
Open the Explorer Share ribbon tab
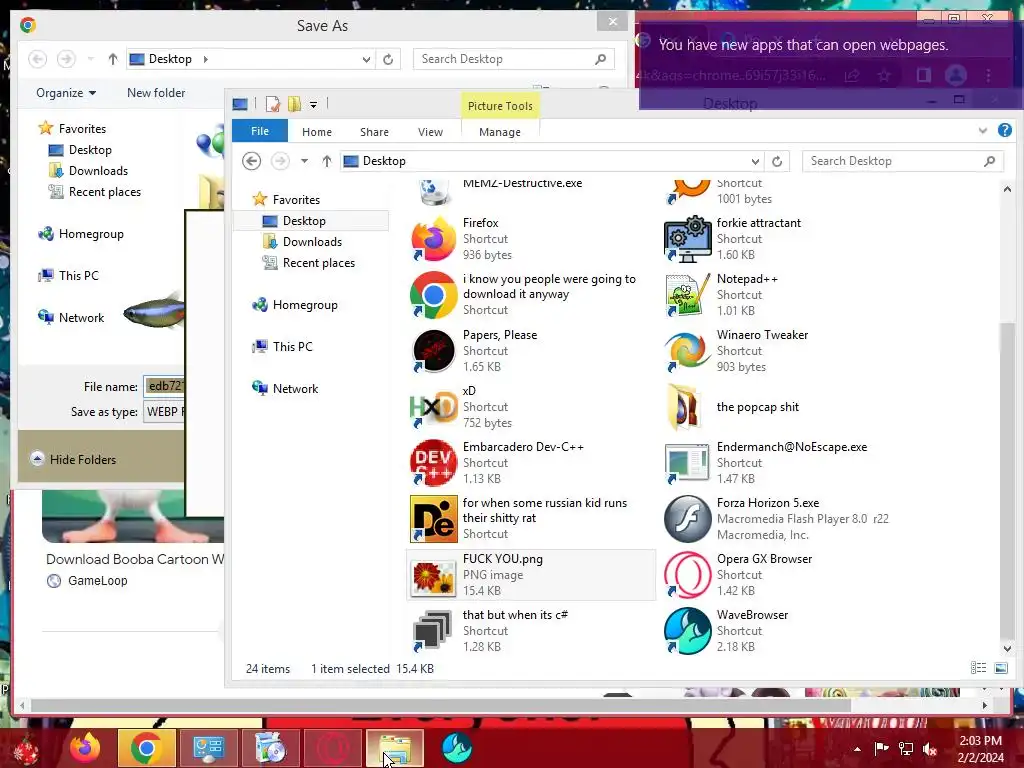374,132
